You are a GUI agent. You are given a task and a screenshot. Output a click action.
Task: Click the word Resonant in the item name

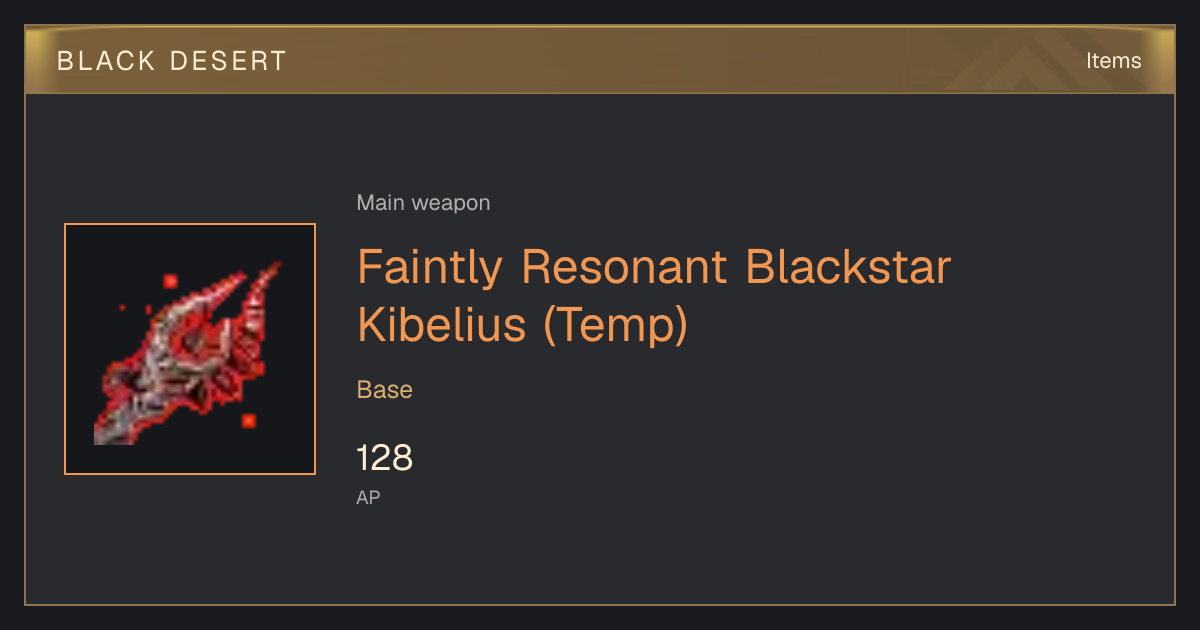(x=624, y=267)
